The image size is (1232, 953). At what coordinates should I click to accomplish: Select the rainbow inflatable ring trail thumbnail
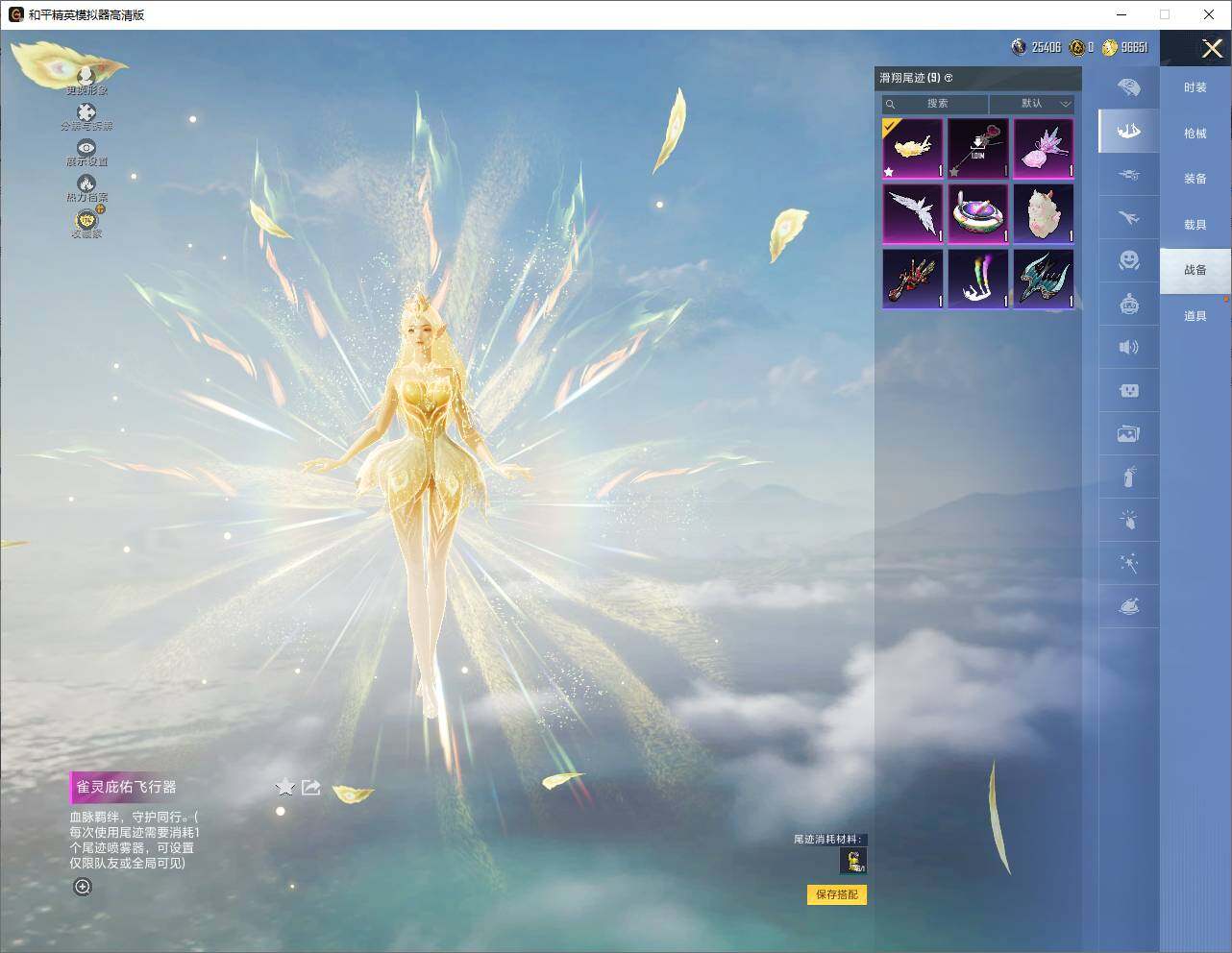tap(978, 213)
